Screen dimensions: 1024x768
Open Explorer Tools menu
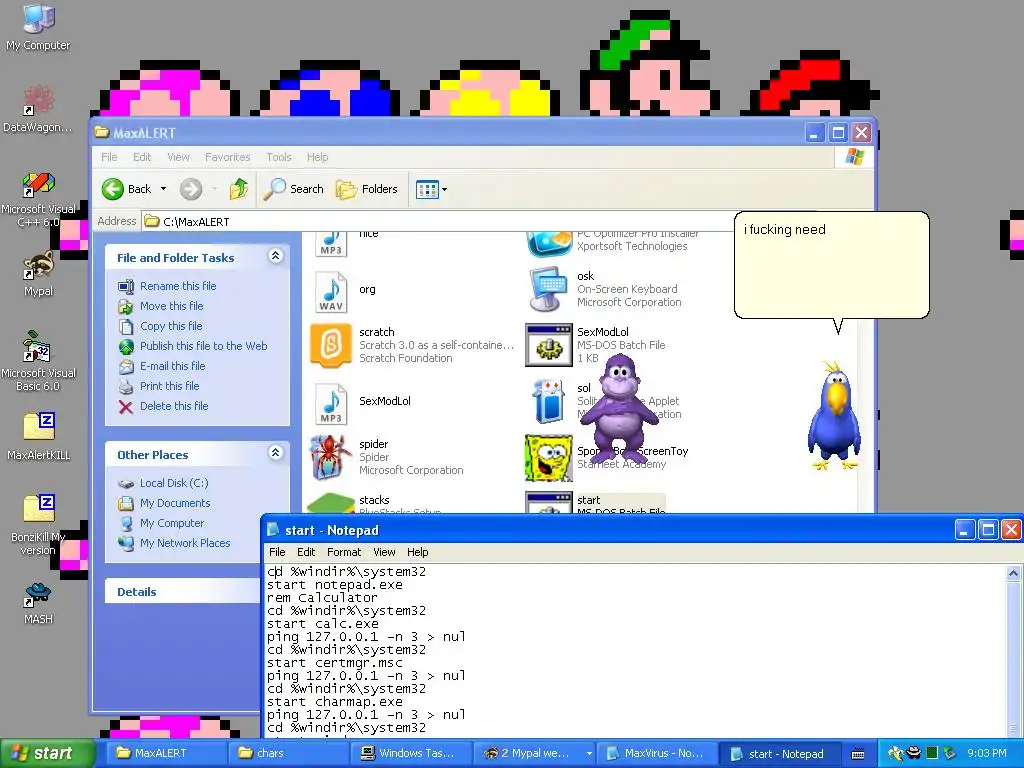click(x=278, y=157)
